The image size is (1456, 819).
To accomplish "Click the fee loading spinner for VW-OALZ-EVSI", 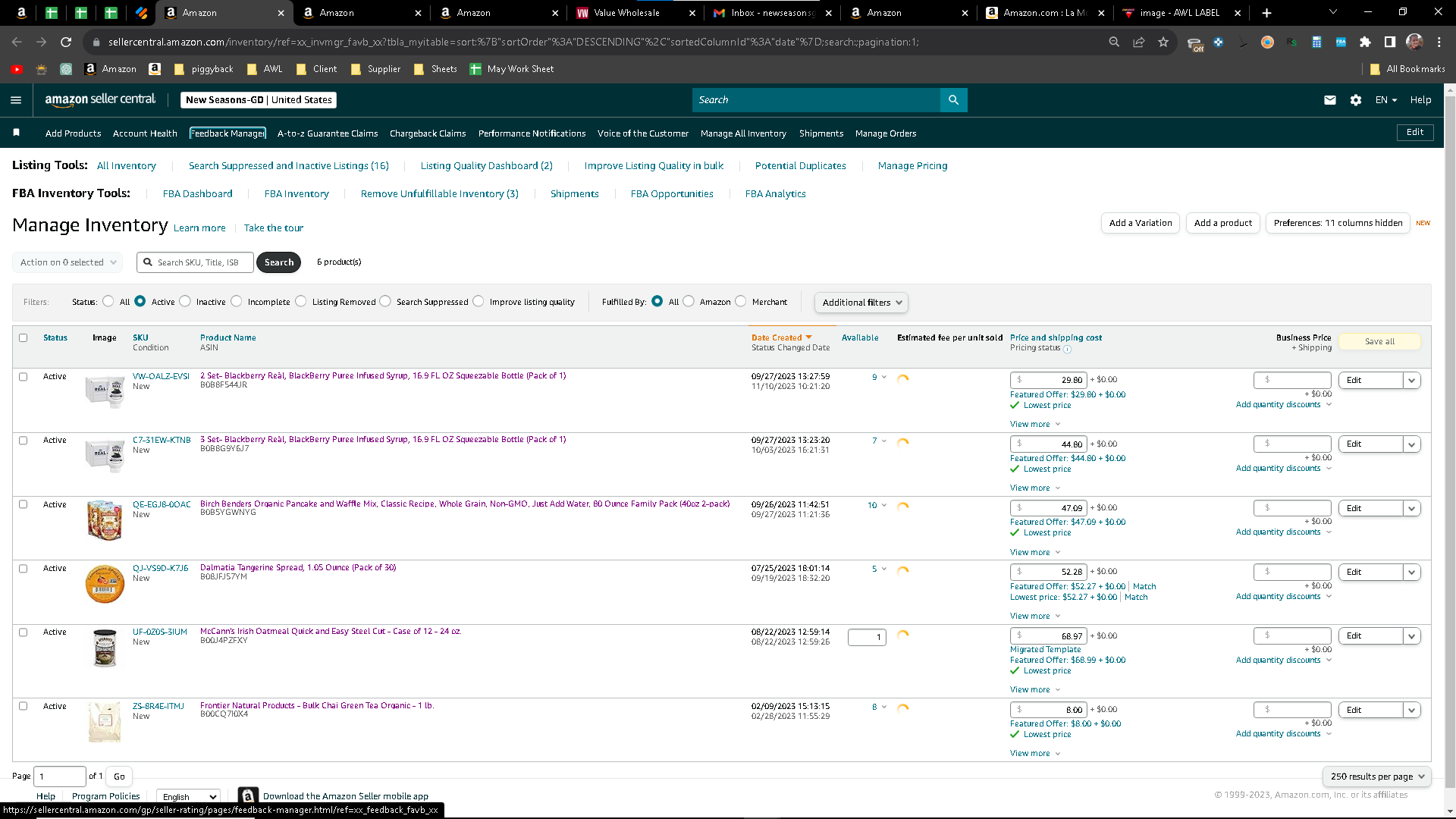I will pos(902,378).
